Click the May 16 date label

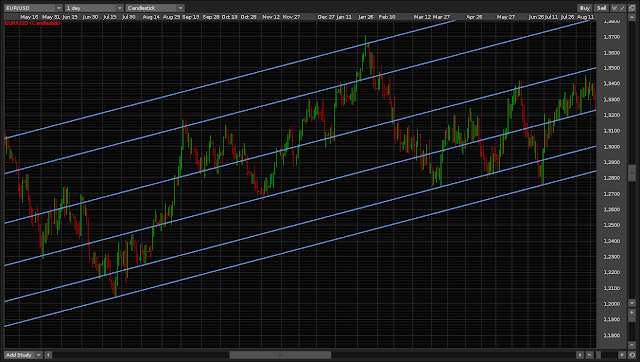coord(29,17)
